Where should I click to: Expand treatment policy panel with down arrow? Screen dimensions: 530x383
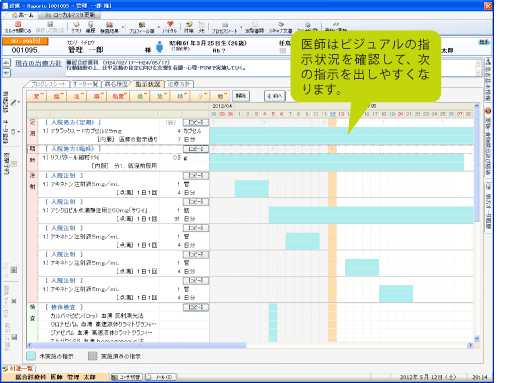pyautogui.click(x=6, y=72)
